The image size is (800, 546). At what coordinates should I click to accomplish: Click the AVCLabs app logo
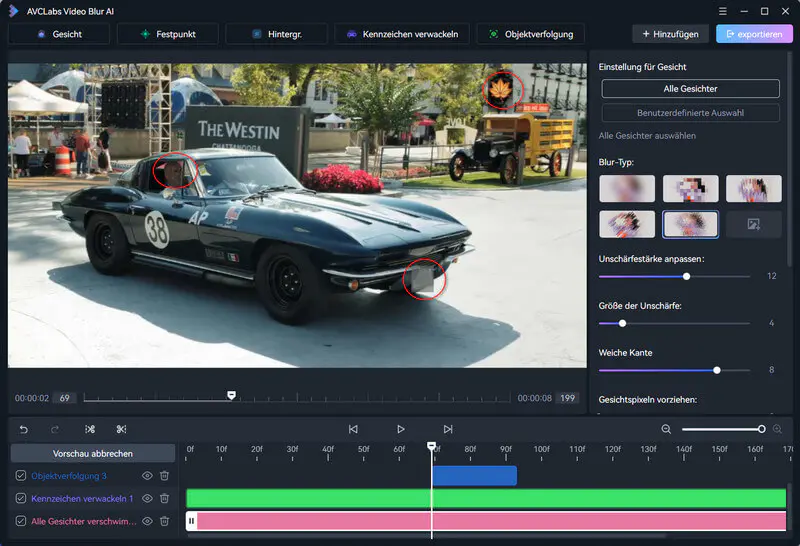(x=13, y=11)
